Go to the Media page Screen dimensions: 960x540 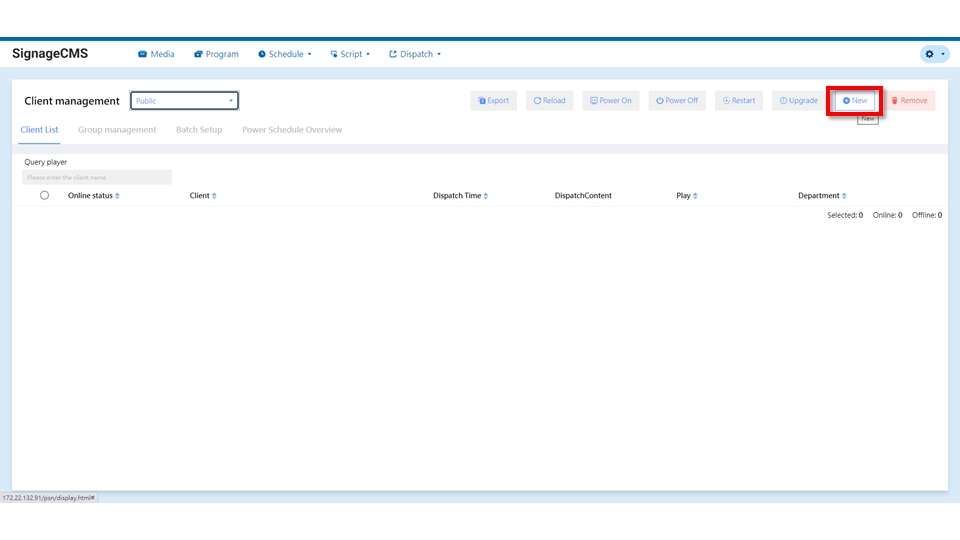point(156,54)
